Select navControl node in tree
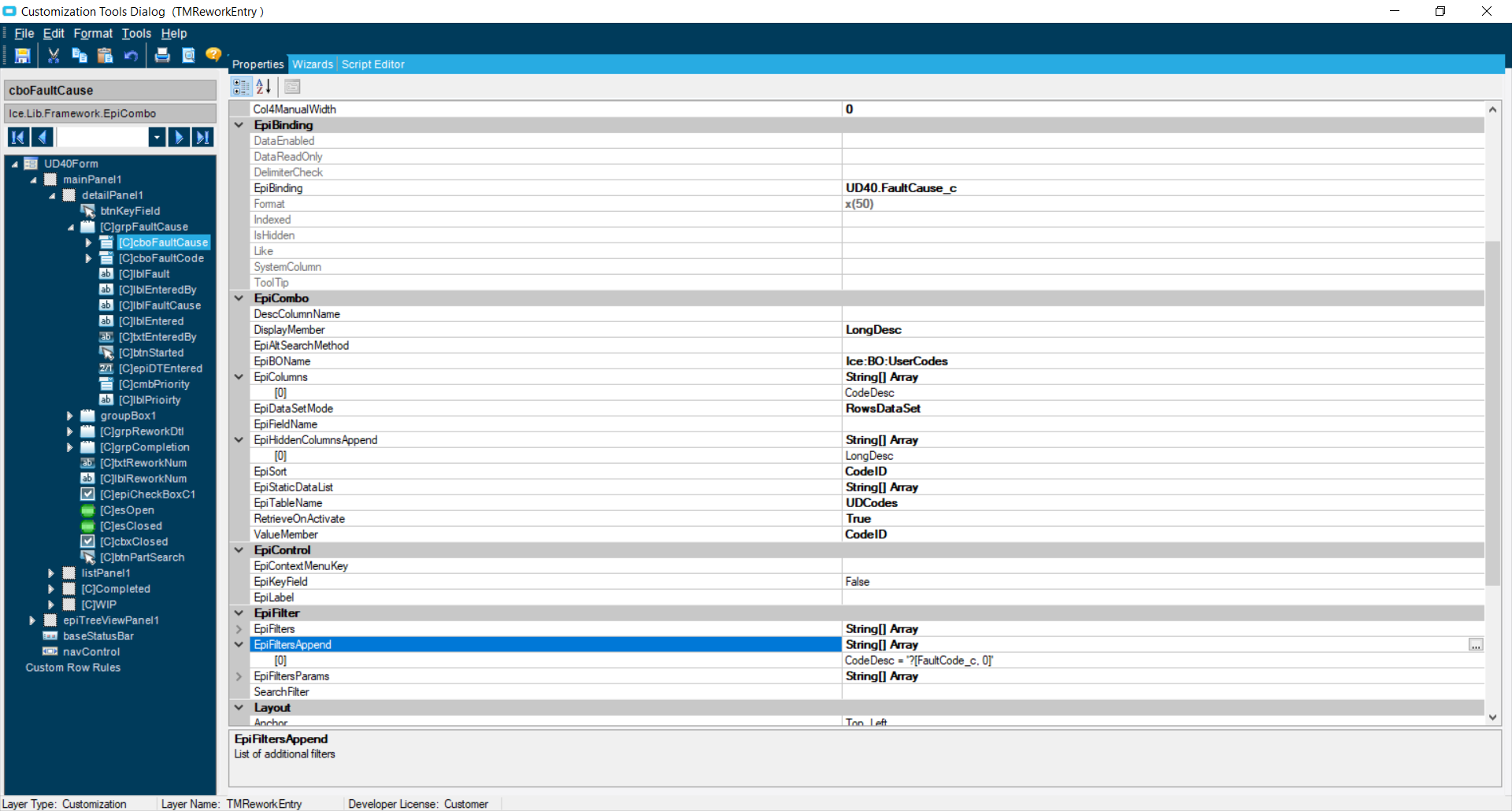1512x811 pixels. [91, 652]
